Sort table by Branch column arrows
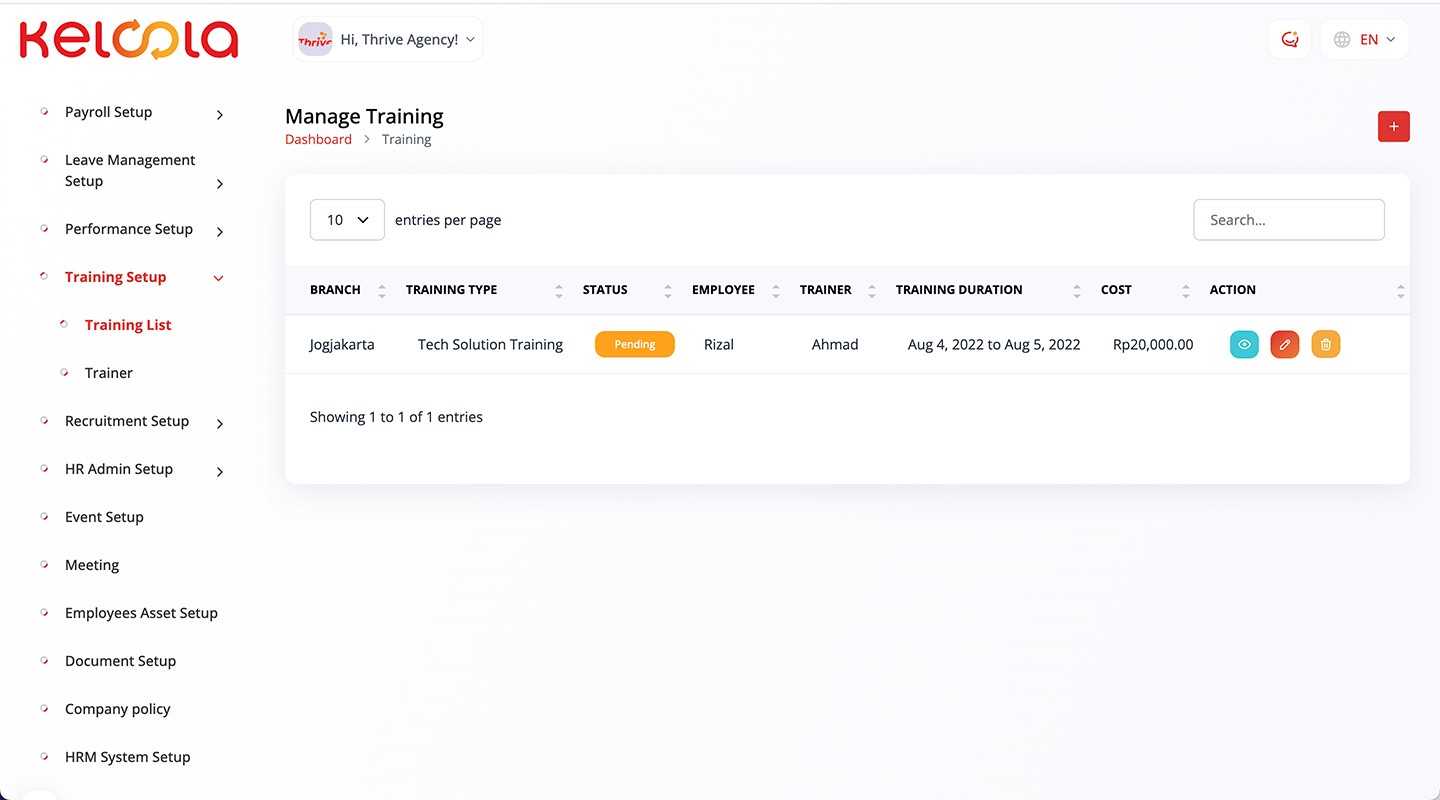The height and width of the screenshot is (800, 1440). [381, 290]
